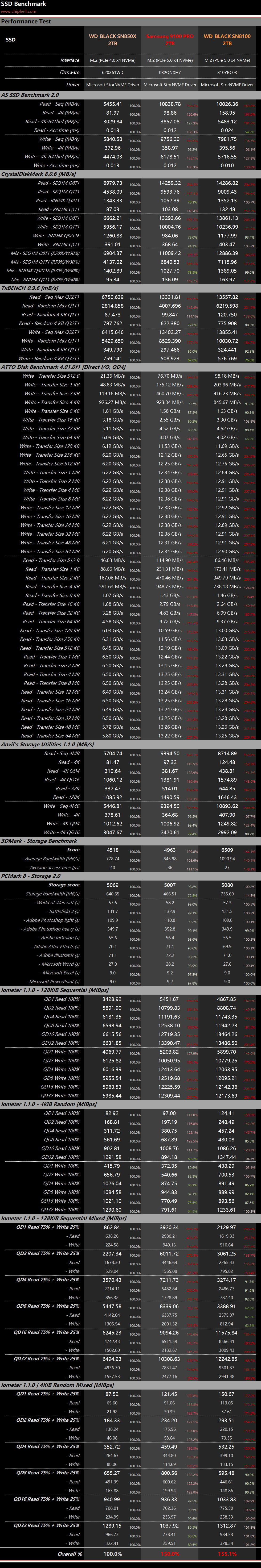Select the 'Firmware' row label
261x1568 pixels.
point(70,72)
